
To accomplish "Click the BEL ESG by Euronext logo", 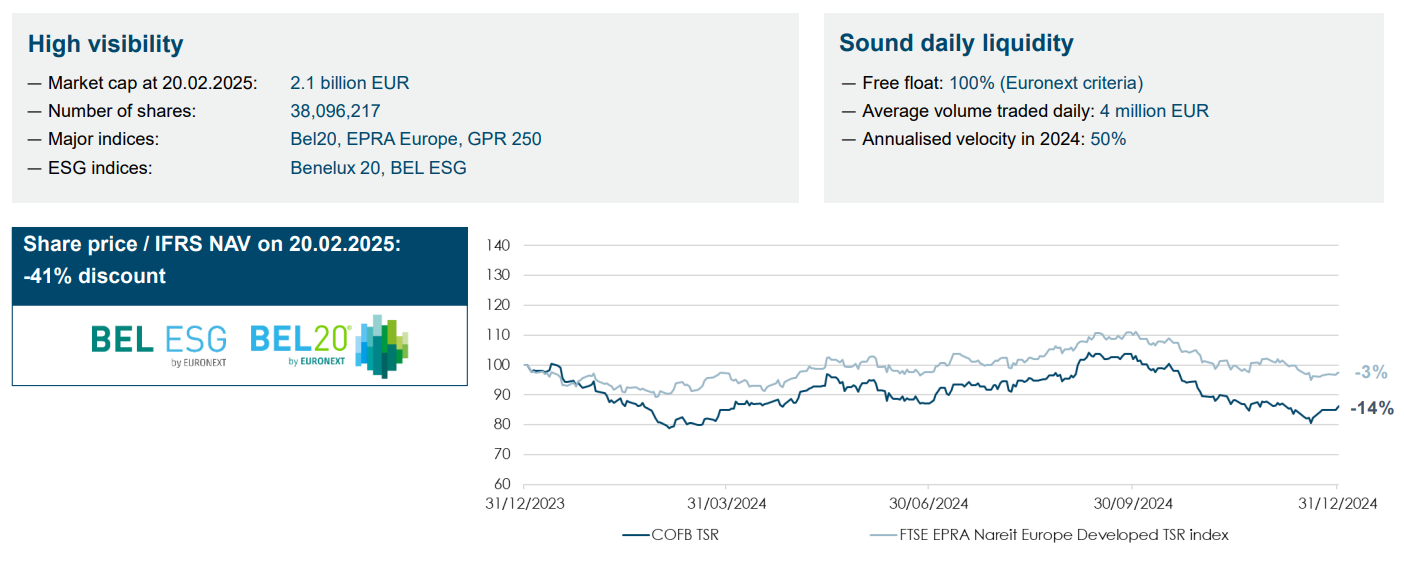I will point(159,346).
